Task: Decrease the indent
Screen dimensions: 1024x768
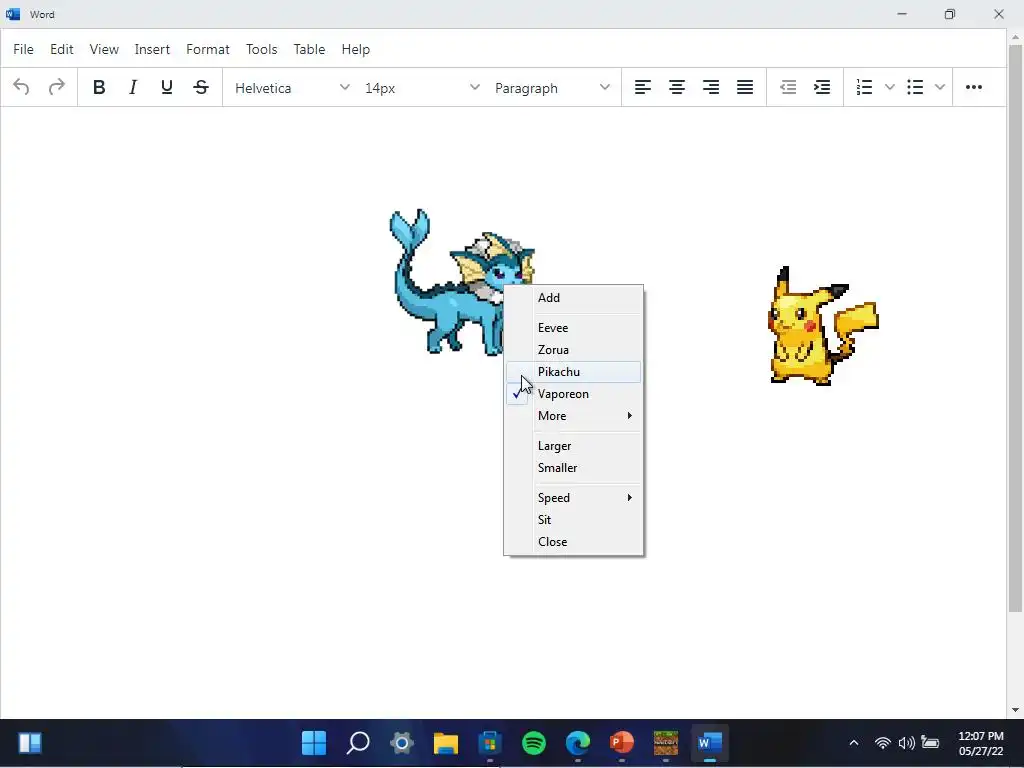Action: (788, 87)
